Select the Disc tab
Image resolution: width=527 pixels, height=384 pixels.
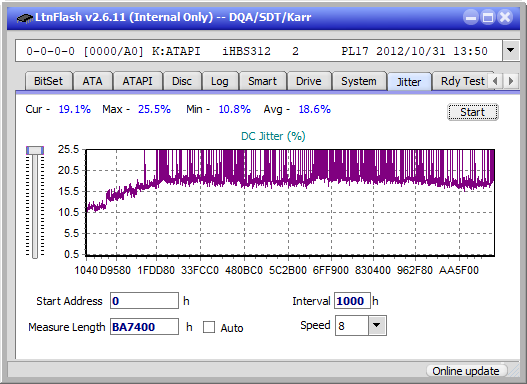[x=182, y=81]
